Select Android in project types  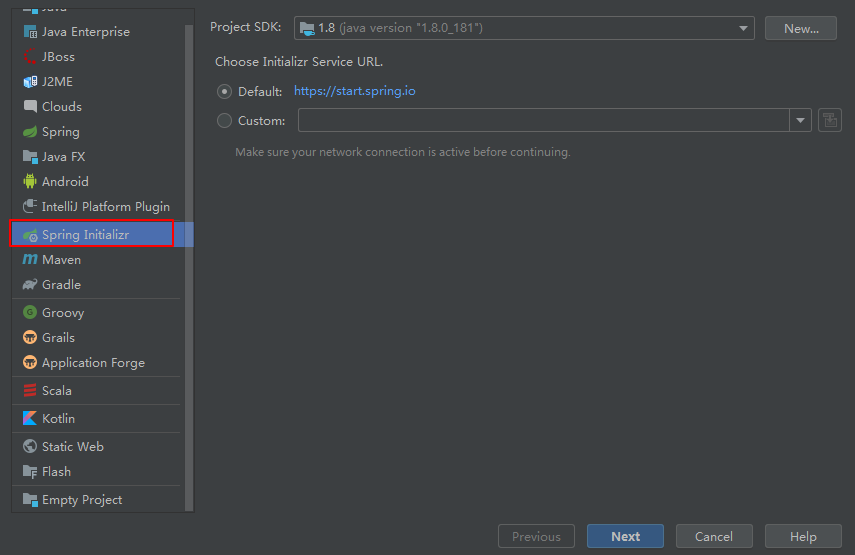click(x=98, y=182)
